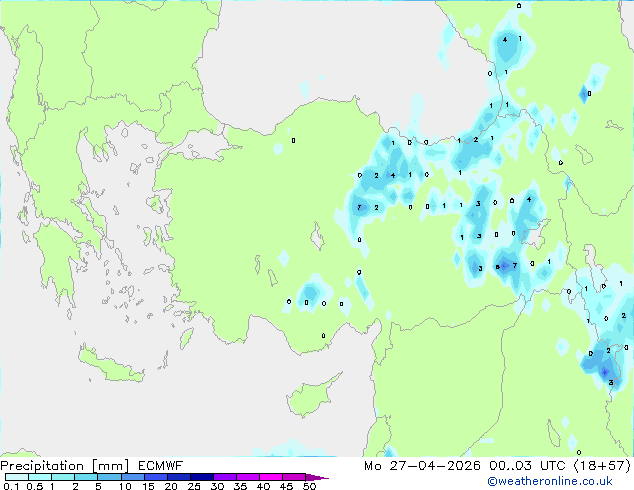
Task: Click the 45–50 mm legend swatch
Action: (x=294, y=477)
